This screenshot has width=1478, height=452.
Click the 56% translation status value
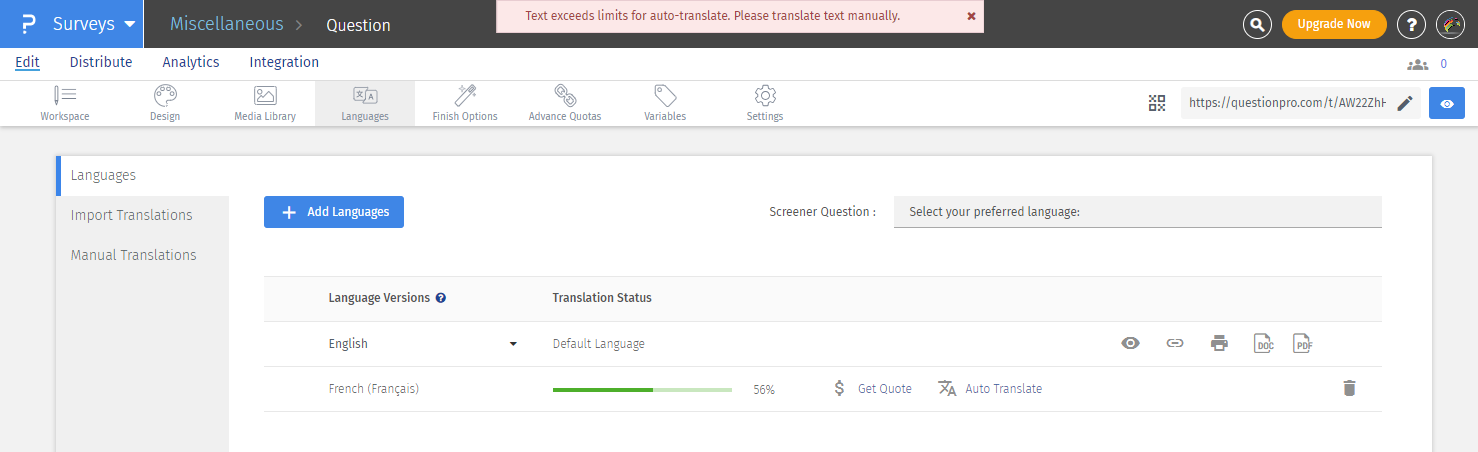tap(764, 389)
